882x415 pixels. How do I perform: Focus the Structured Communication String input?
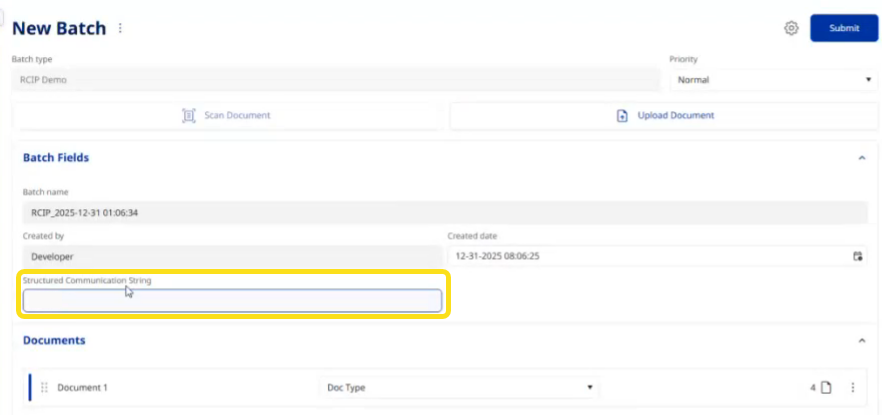232,300
